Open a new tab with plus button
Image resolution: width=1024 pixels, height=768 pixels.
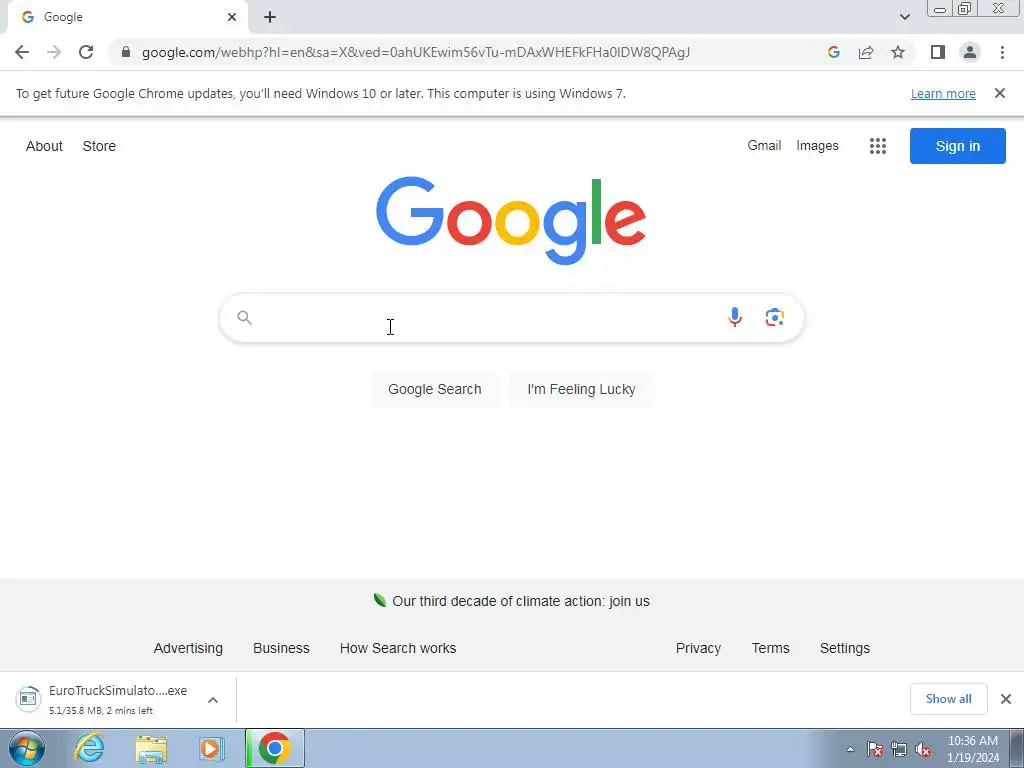(270, 17)
